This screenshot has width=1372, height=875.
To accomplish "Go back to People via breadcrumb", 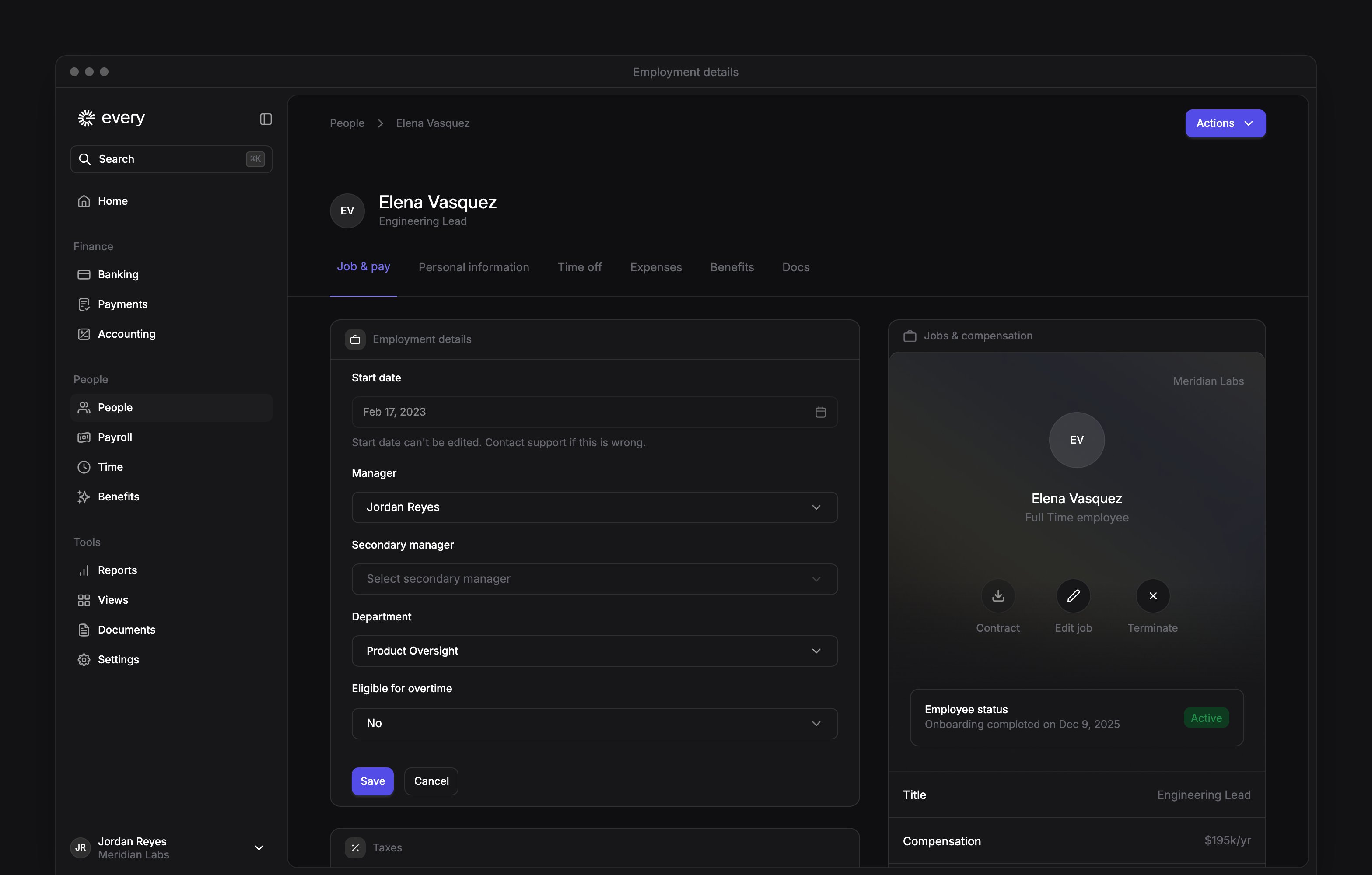I will (x=346, y=123).
